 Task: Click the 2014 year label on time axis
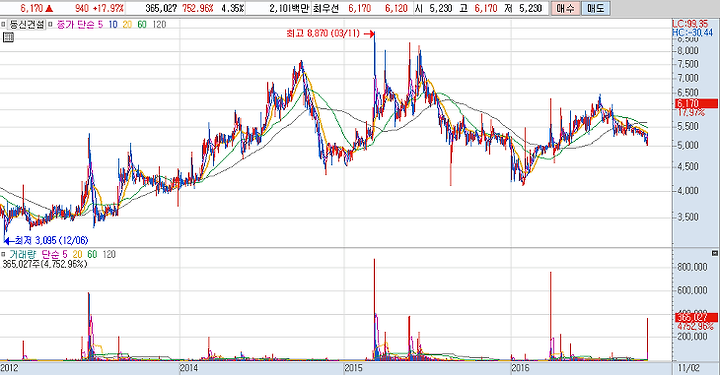click(x=189, y=368)
